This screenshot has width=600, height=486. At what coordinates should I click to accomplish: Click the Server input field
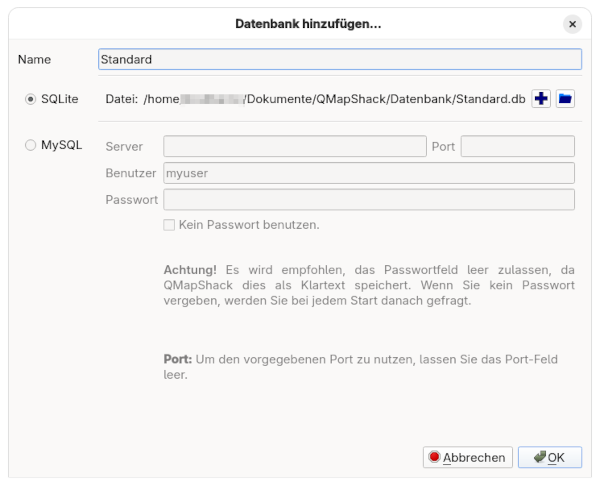[294, 147]
